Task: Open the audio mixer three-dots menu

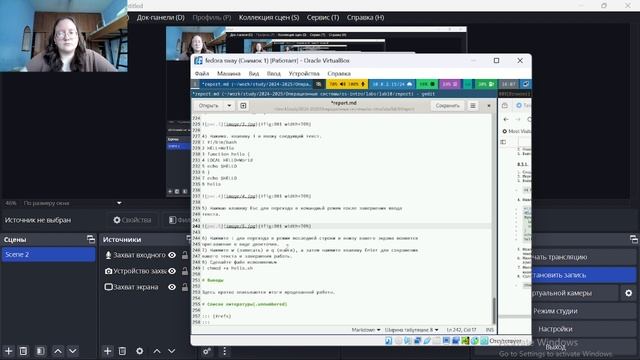Action: (224, 351)
